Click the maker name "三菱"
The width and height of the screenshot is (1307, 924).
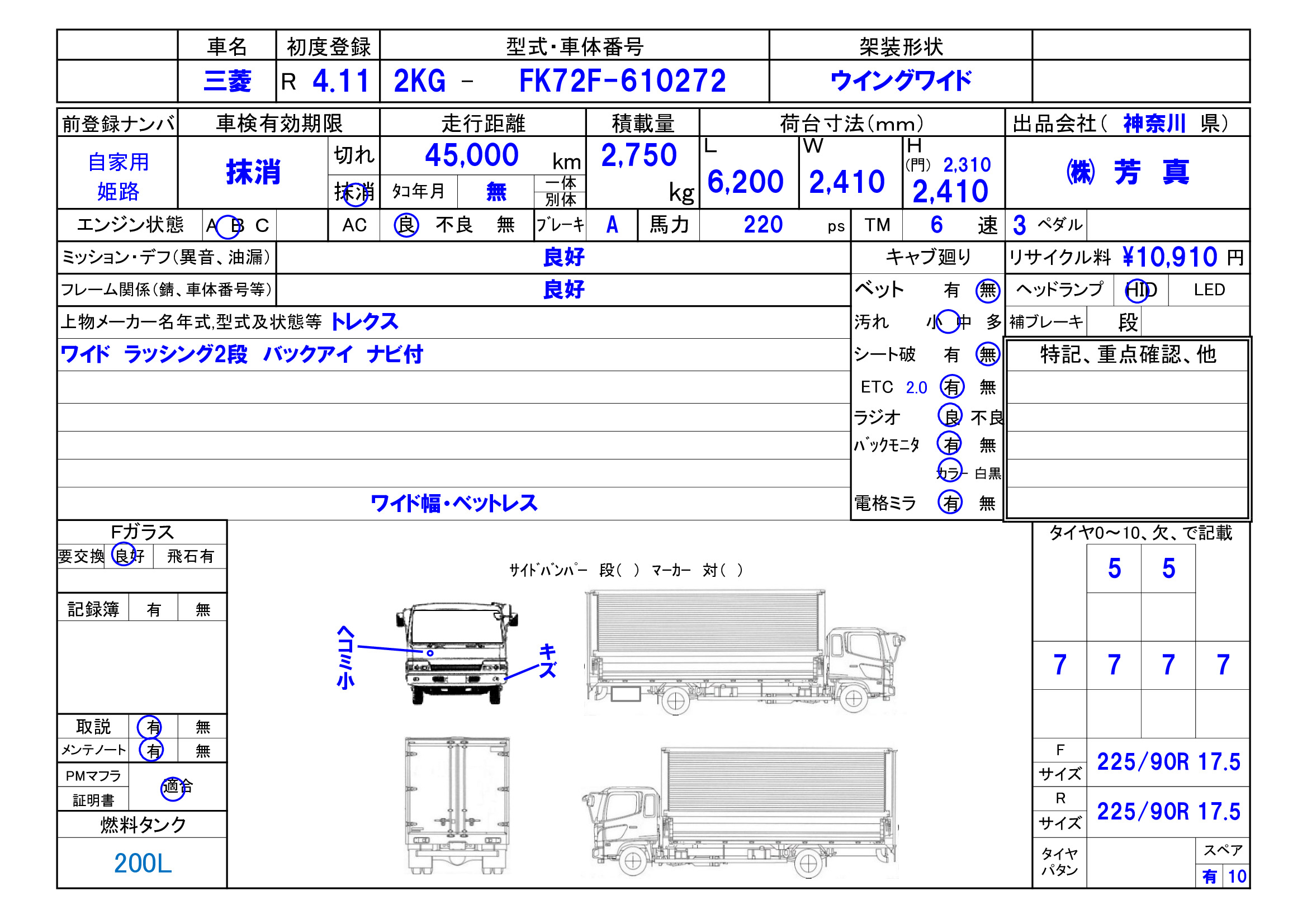227,81
